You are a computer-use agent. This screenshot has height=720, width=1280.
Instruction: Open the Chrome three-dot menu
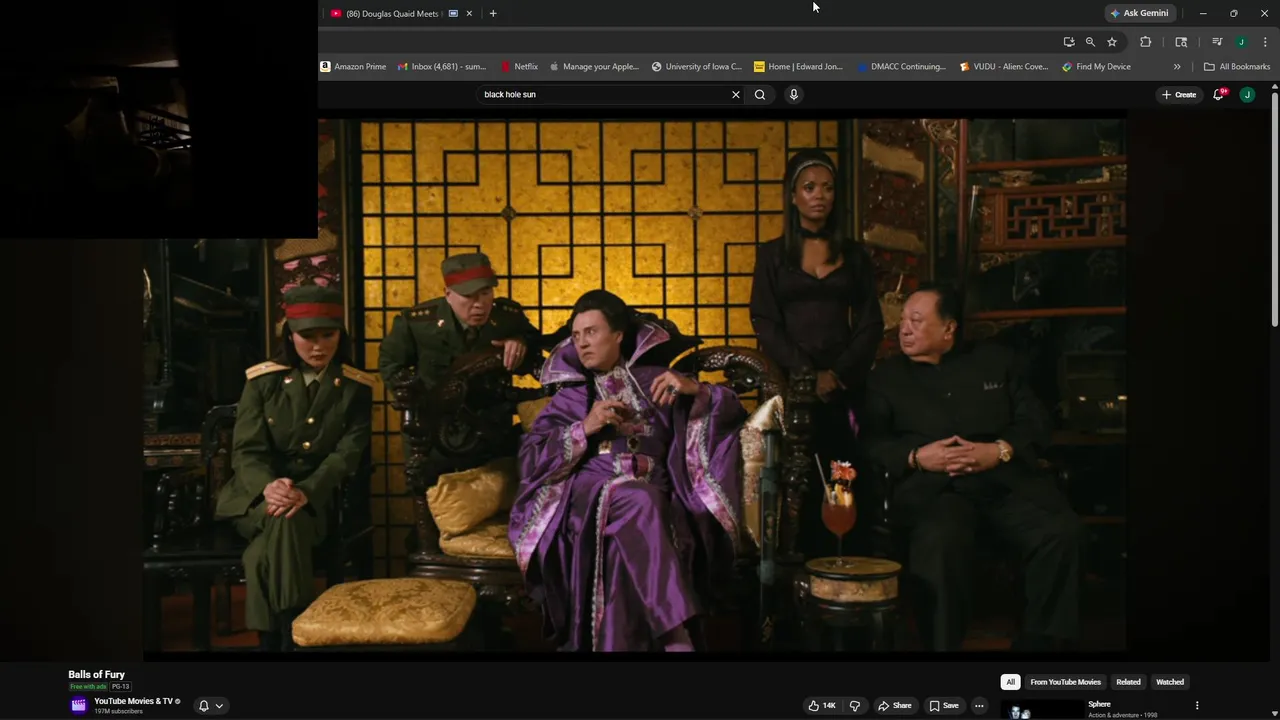pos(1265,42)
